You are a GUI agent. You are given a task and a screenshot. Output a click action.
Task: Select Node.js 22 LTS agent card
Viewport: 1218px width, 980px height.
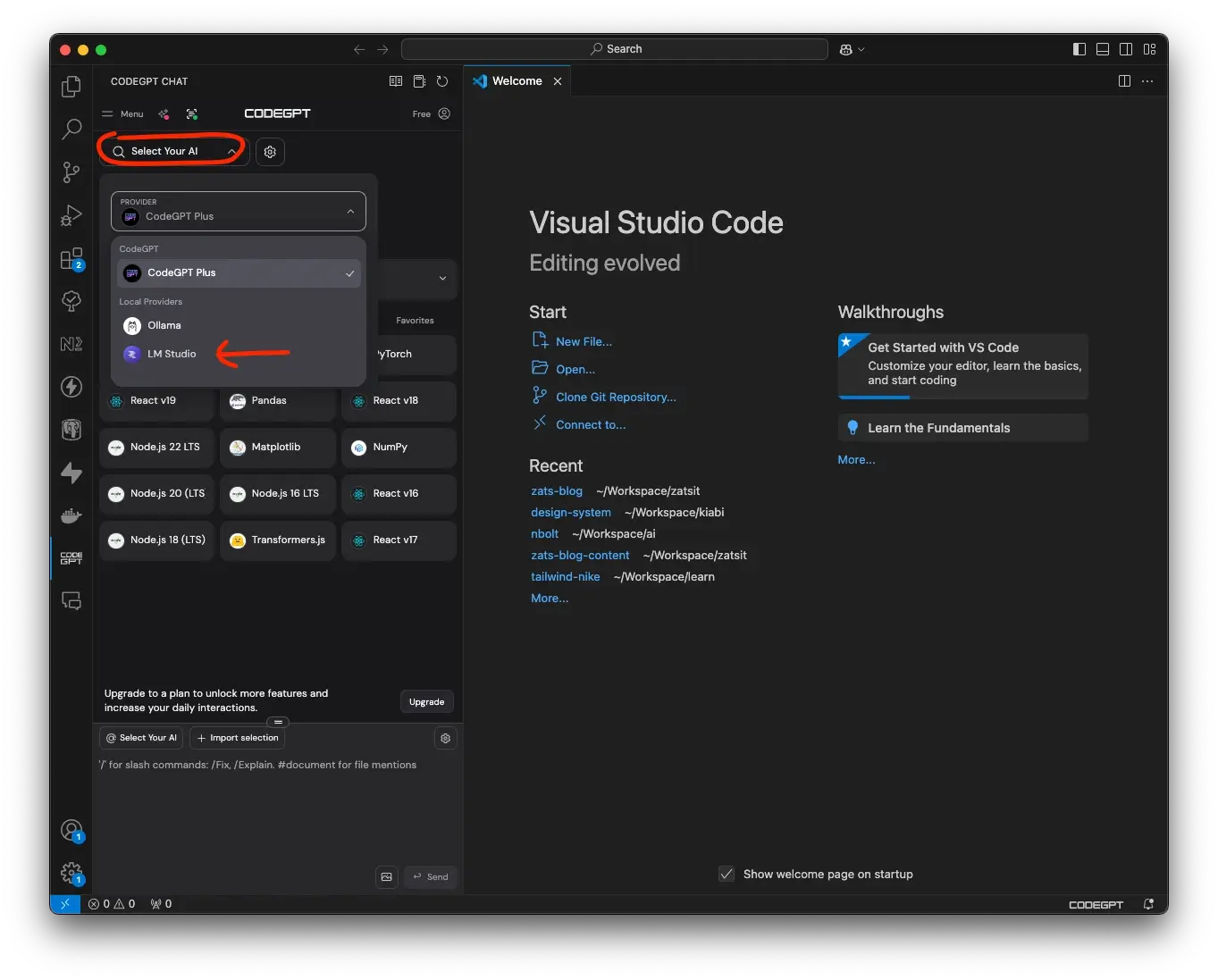click(157, 448)
